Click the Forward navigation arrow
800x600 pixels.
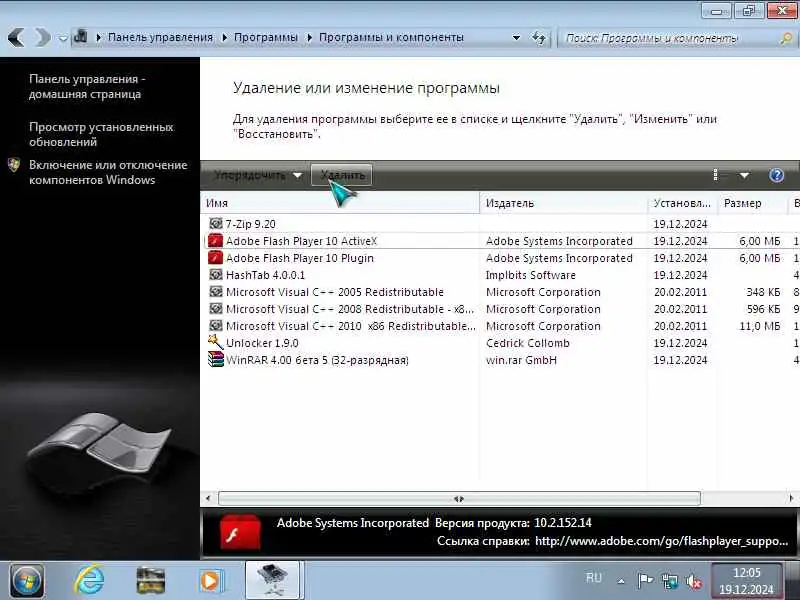point(42,37)
